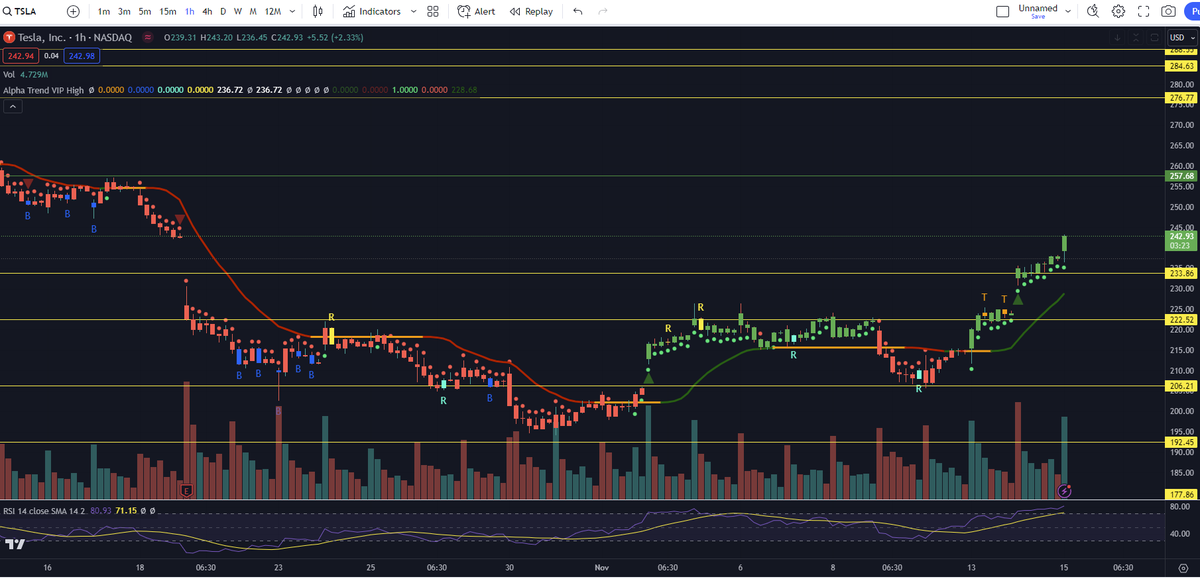Switch to the 1m timeframe
Image resolution: width=1200 pixels, height=579 pixels.
point(104,12)
